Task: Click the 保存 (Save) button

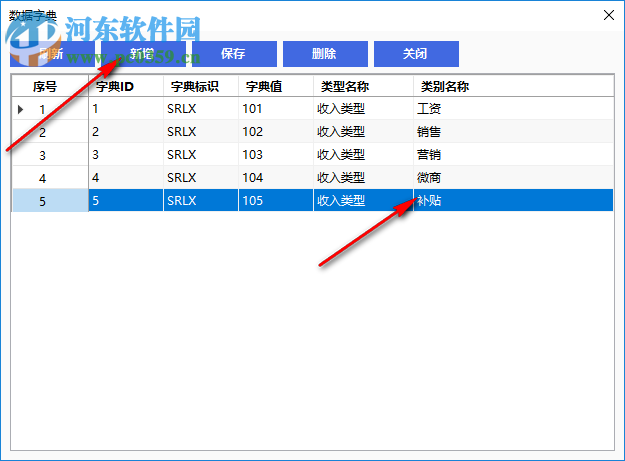Action: 234,54
